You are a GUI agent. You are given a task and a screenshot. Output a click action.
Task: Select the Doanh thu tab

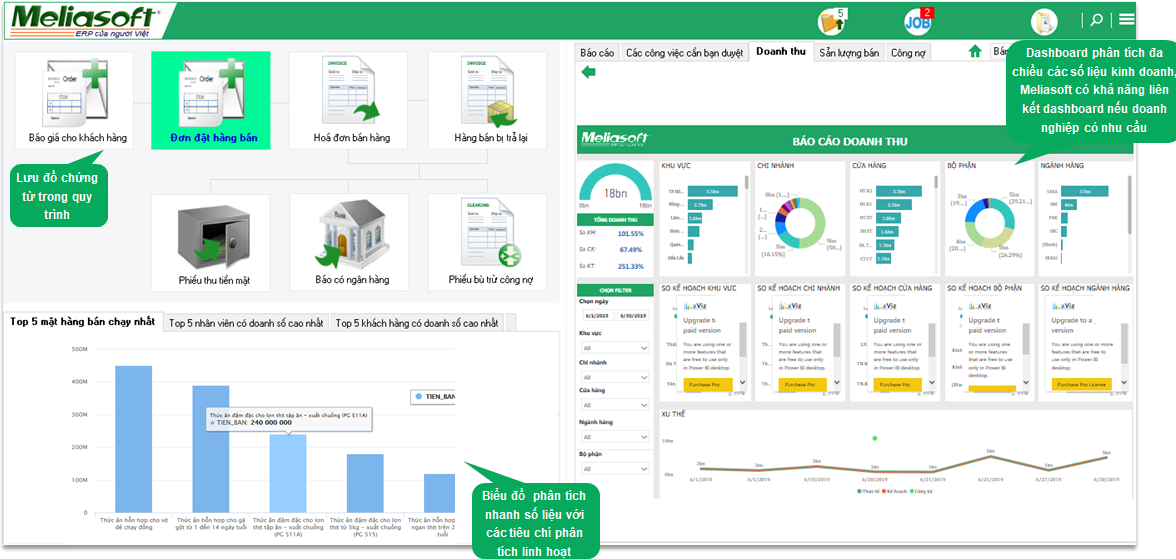[x=781, y=52]
